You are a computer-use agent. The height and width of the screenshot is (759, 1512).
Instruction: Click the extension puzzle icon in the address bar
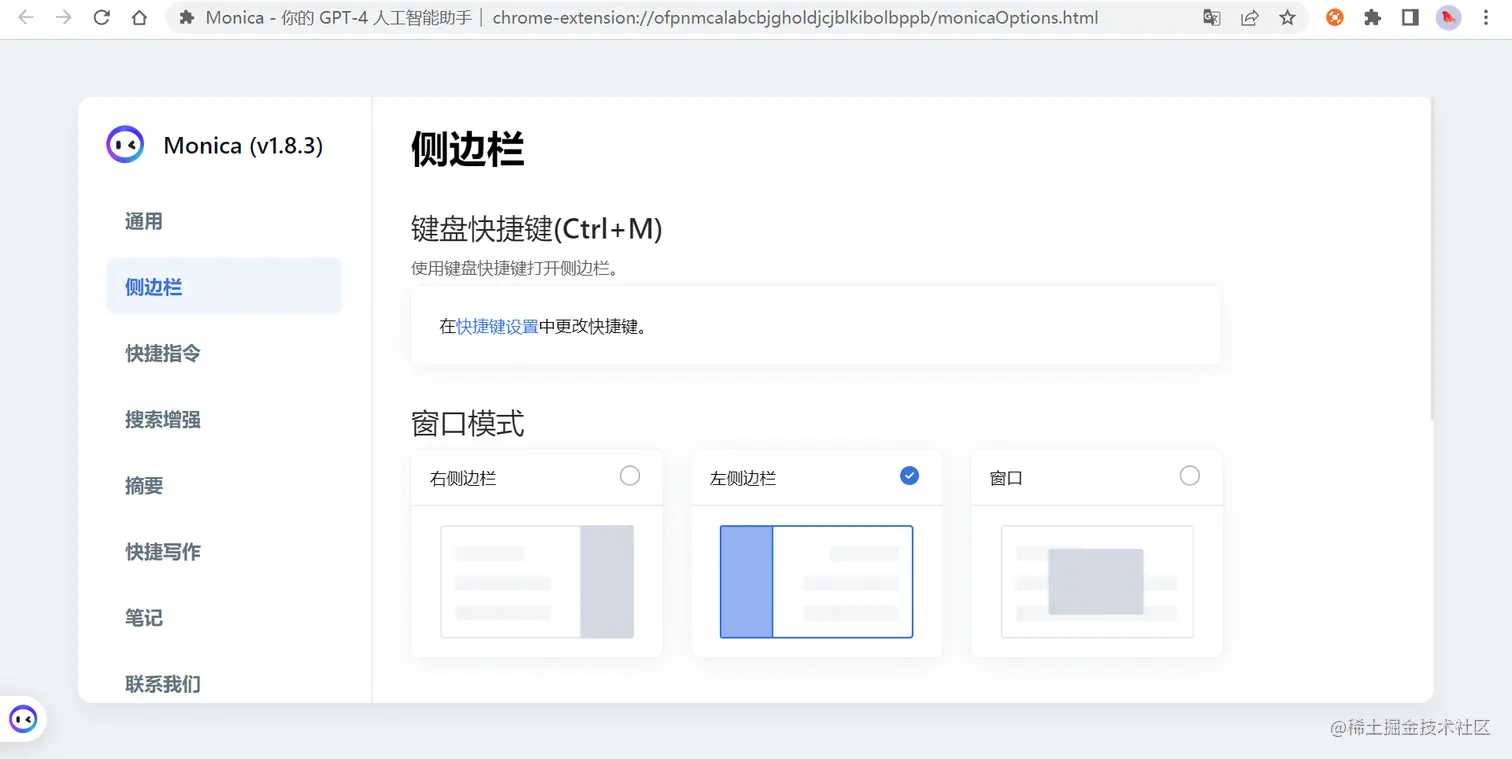click(186, 18)
